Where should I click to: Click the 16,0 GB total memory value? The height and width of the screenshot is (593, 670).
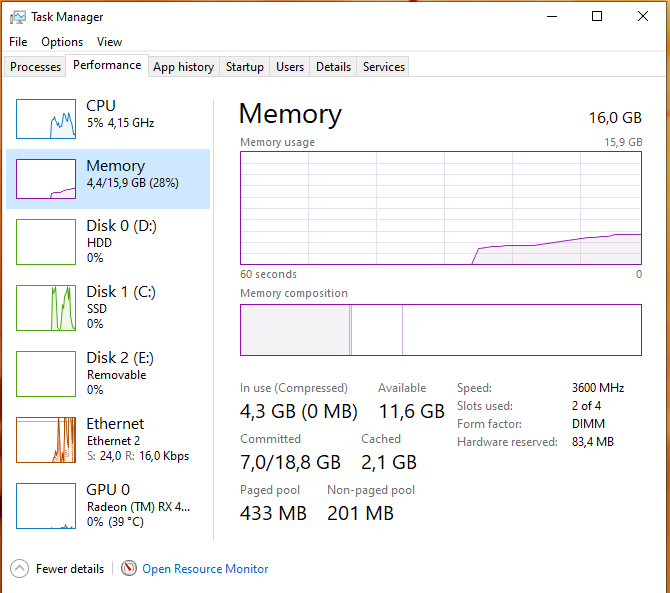point(615,117)
